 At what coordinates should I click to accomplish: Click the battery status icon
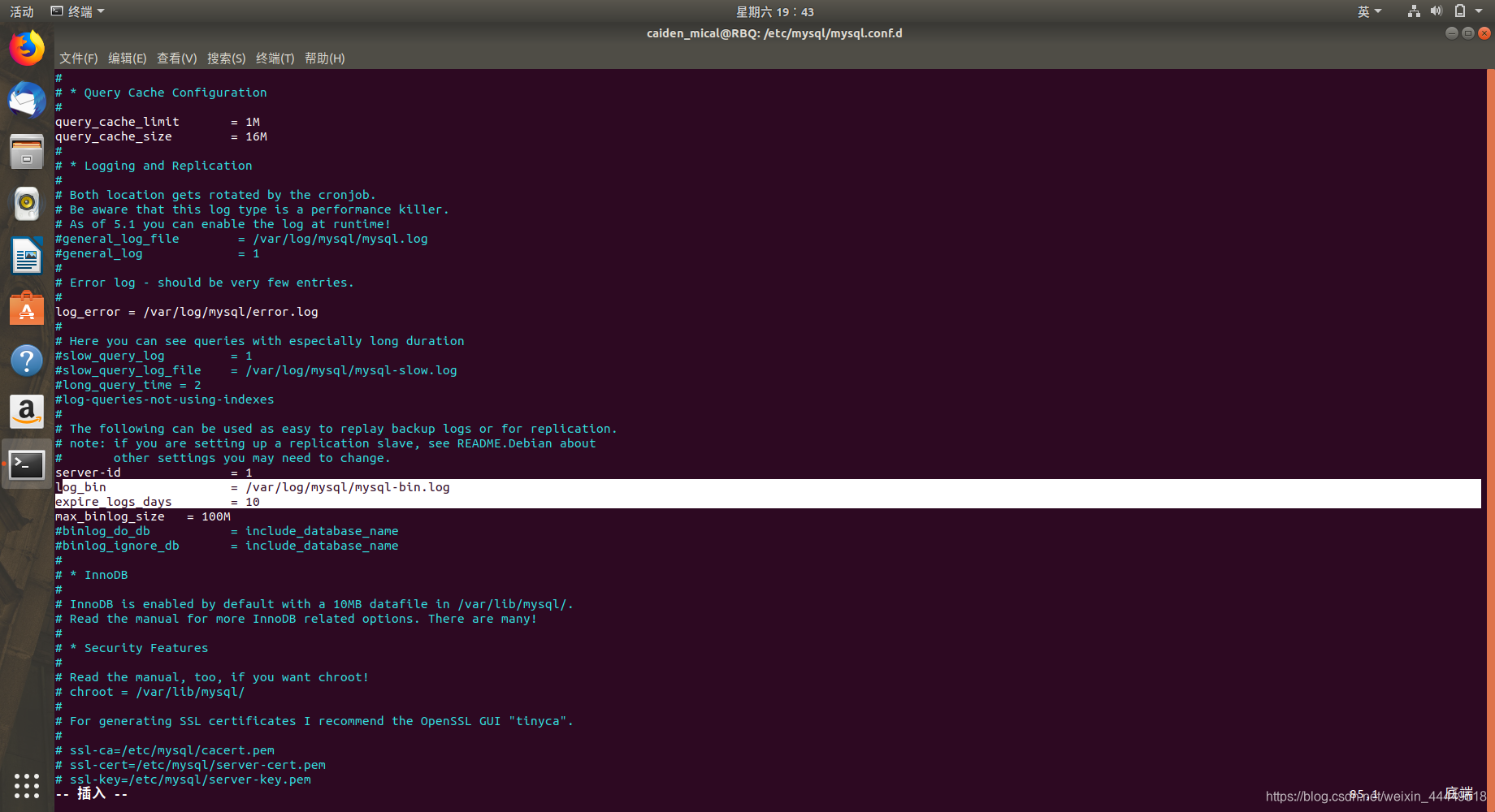tap(1460, 11)
